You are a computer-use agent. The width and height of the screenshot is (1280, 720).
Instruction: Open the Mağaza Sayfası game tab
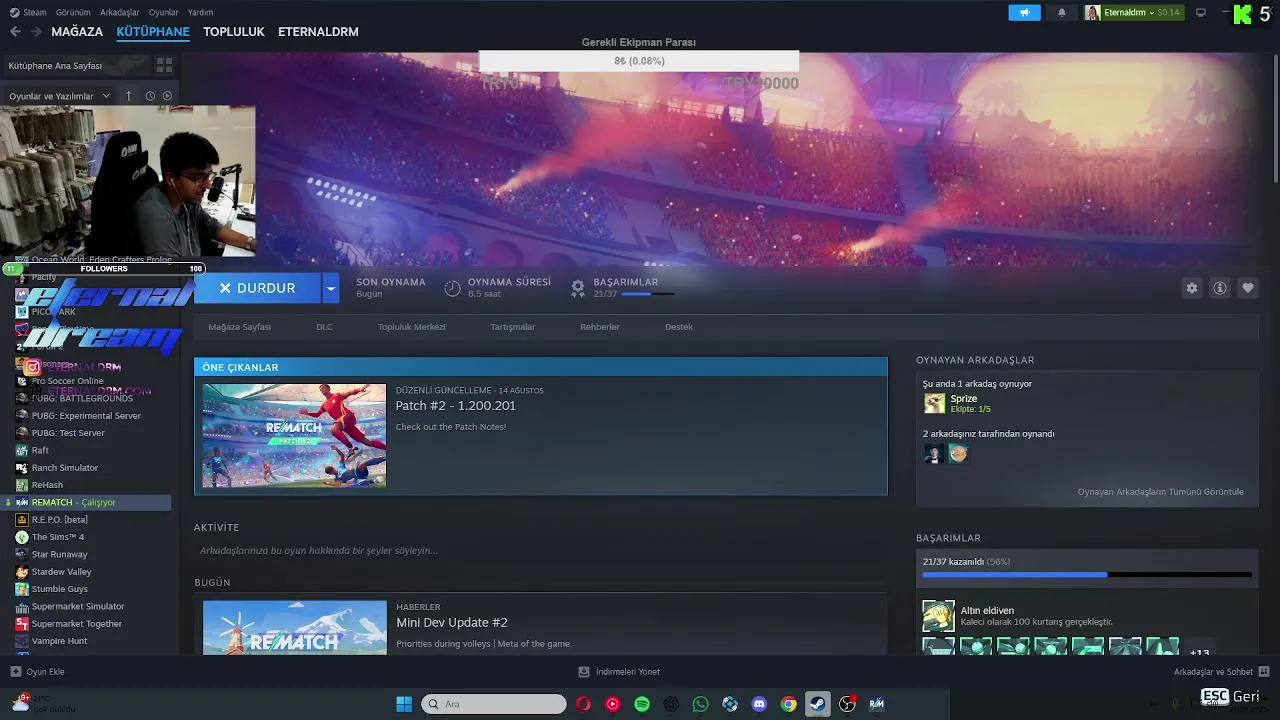tap(239, 327)
